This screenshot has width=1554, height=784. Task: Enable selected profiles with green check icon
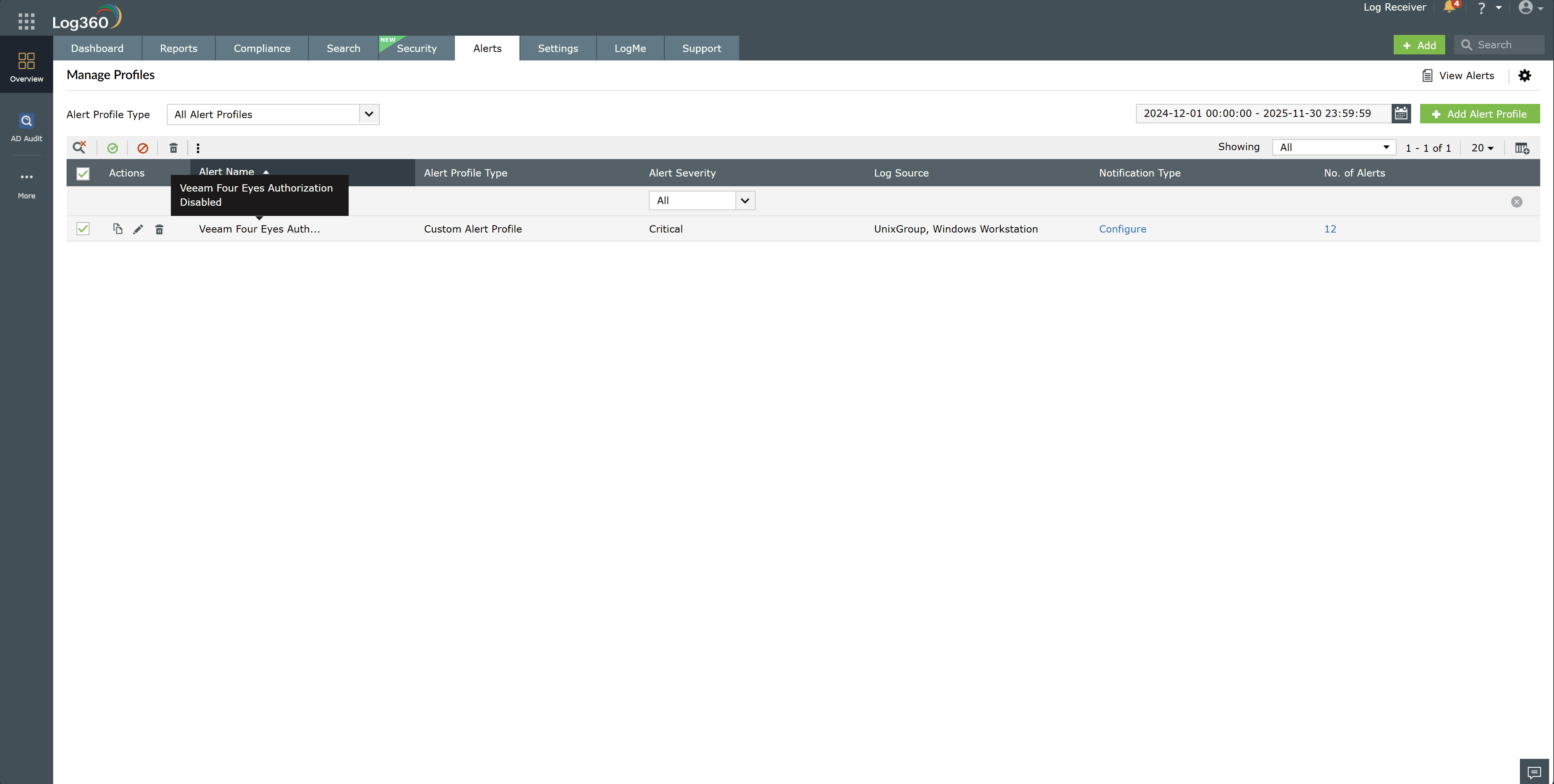(x=113, y=147)
